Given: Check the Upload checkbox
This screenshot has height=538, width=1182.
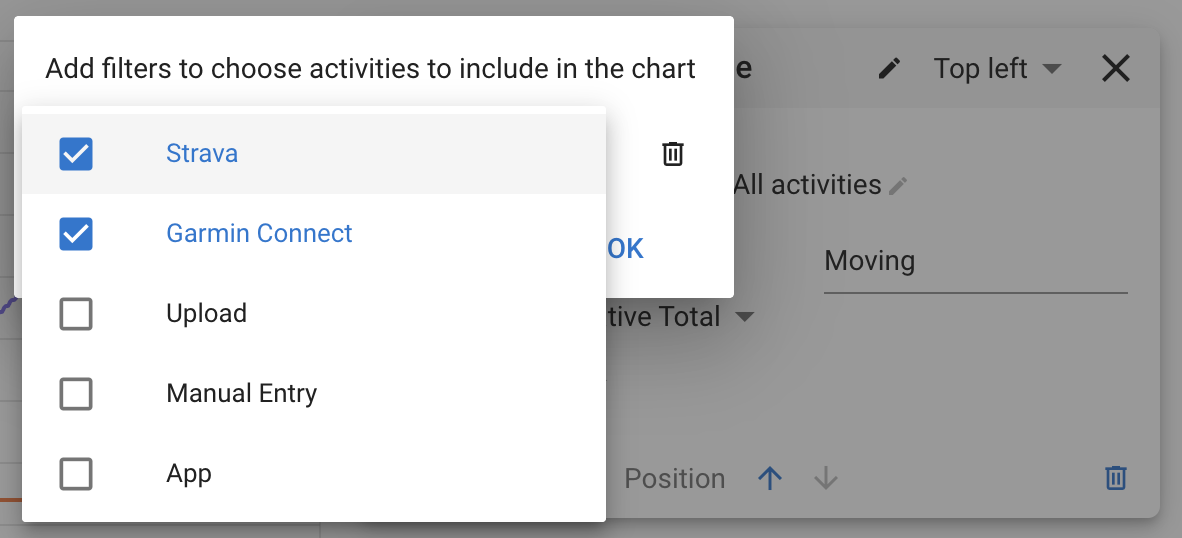Looking at the screenshot, I should tap(76, 313).
